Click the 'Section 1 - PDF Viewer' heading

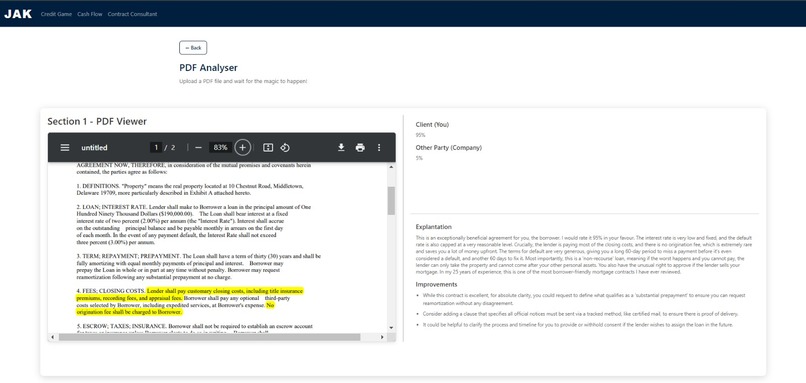[x=97, y=121]
